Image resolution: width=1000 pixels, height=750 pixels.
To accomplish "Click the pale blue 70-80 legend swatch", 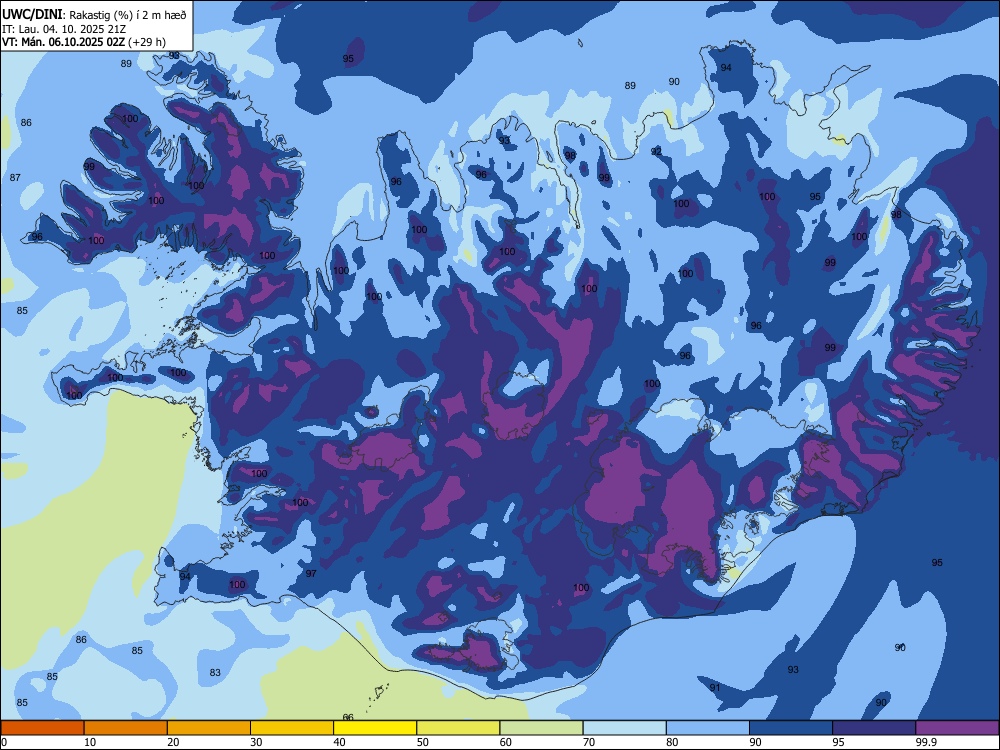I will [624, 728].
